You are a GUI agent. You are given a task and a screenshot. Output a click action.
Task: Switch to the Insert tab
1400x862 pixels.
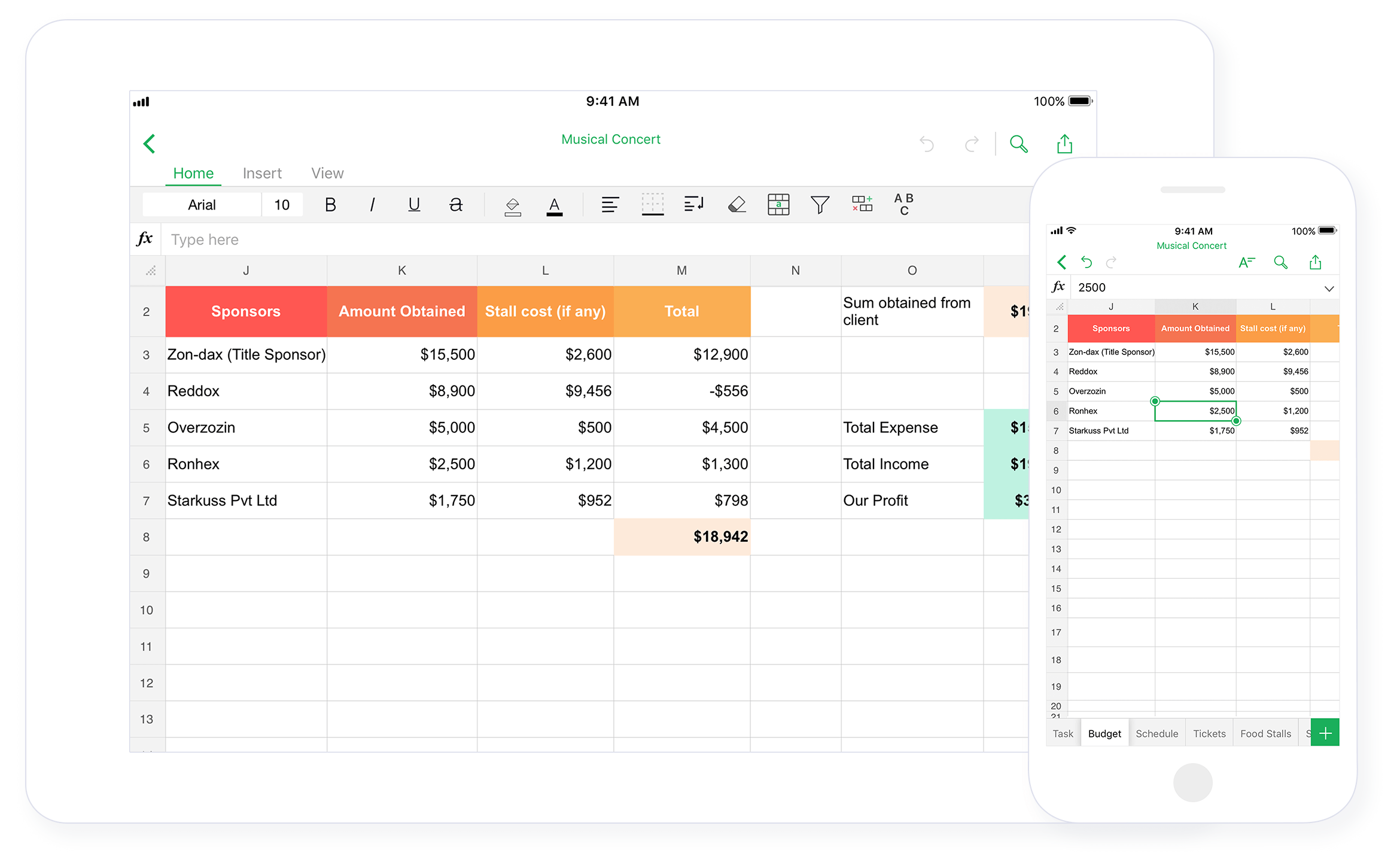[x=262, y=174]
